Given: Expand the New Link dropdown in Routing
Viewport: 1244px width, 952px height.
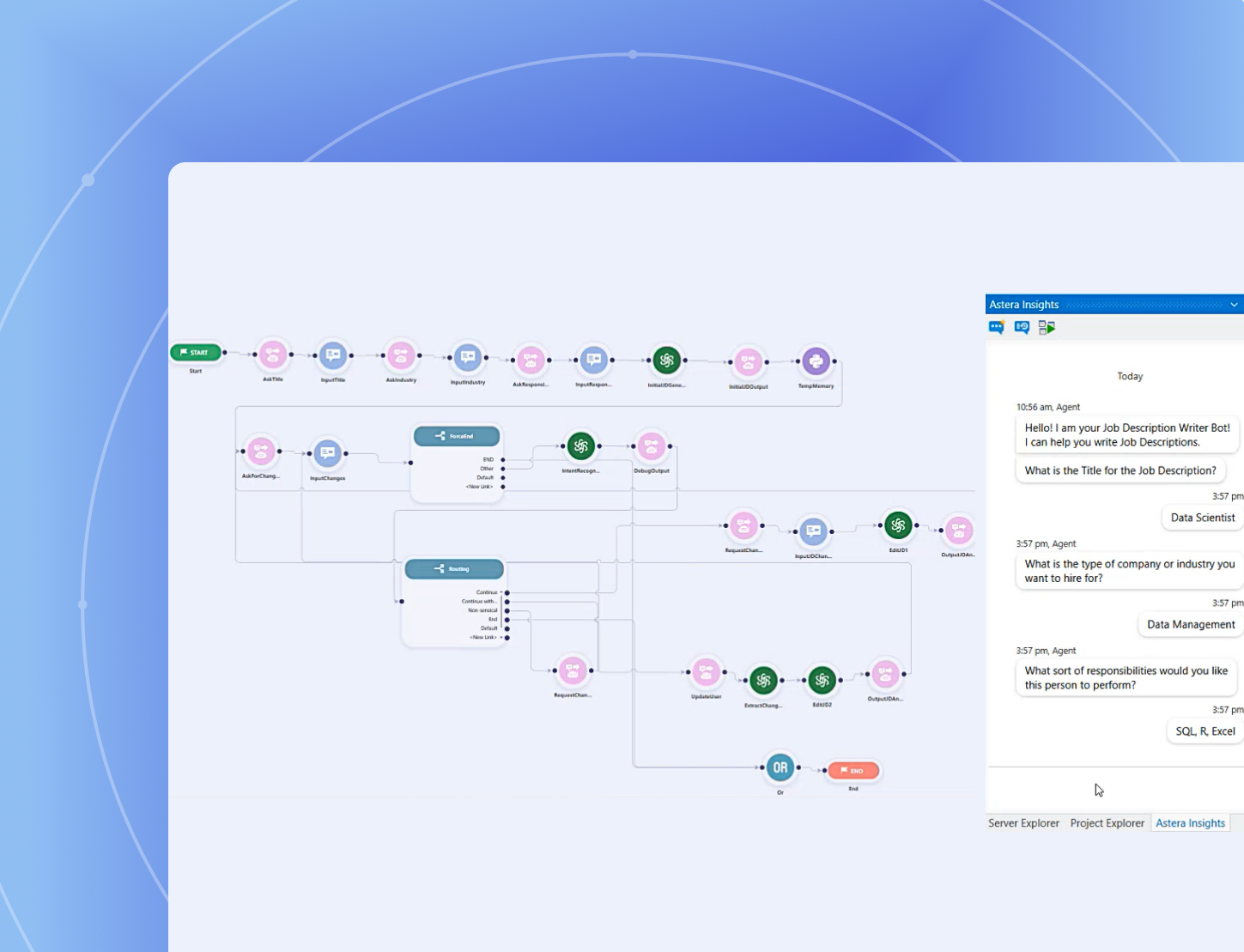Looking at the screenshot, I should click(x=501, y=638).
